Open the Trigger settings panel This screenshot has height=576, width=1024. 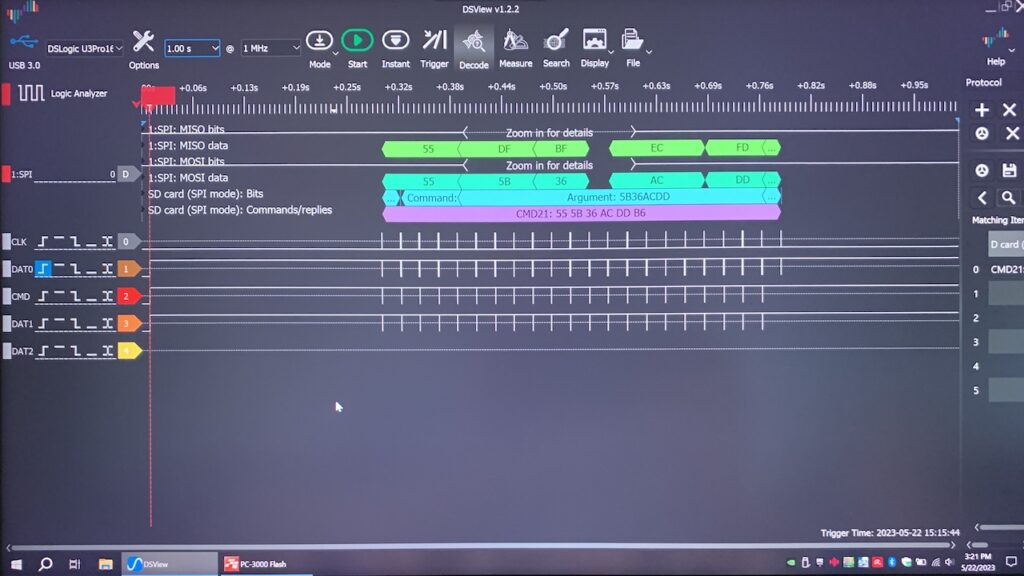click(x=434, y=41)
